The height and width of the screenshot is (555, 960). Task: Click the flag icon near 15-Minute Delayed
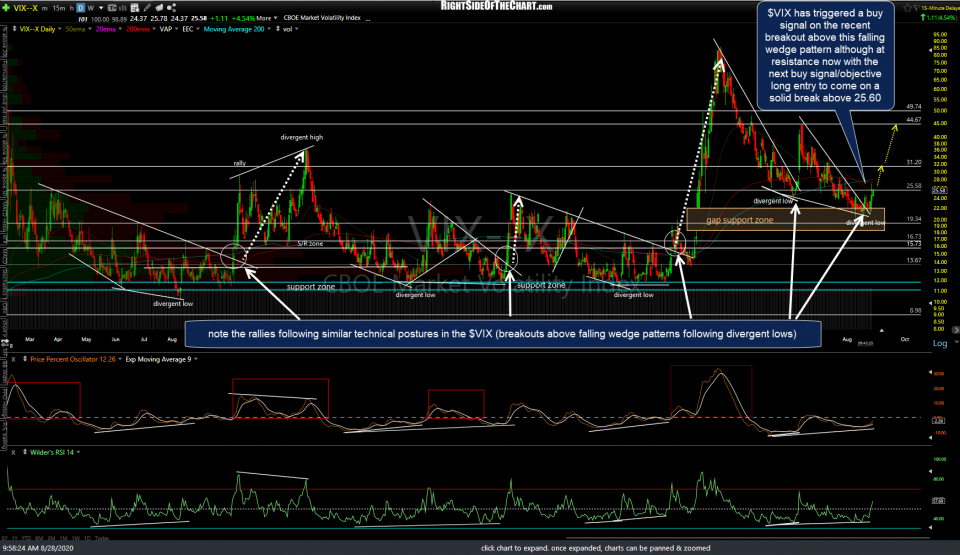point(917,8)
